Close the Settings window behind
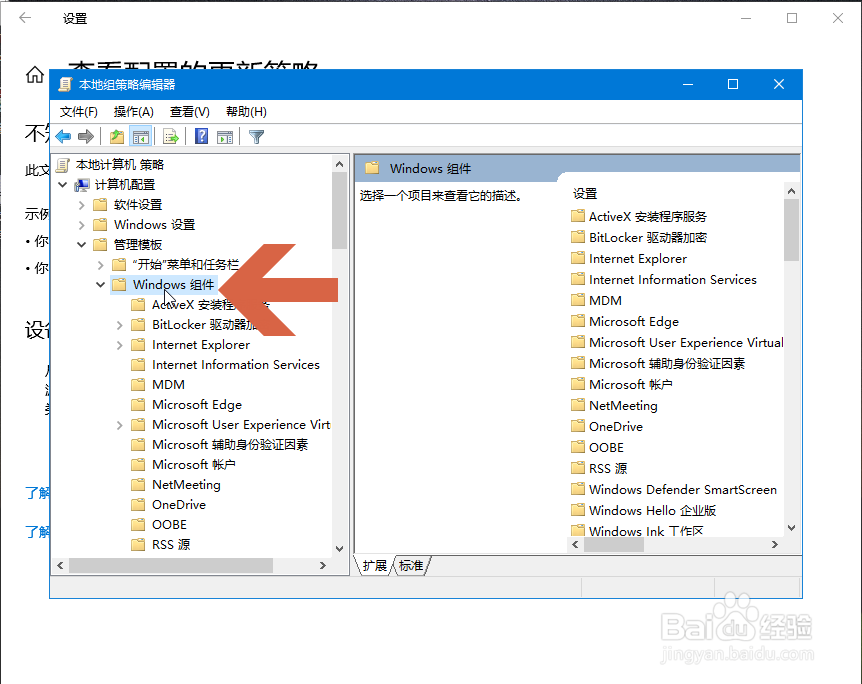This screenshot has width=862, height=684. 837,18
